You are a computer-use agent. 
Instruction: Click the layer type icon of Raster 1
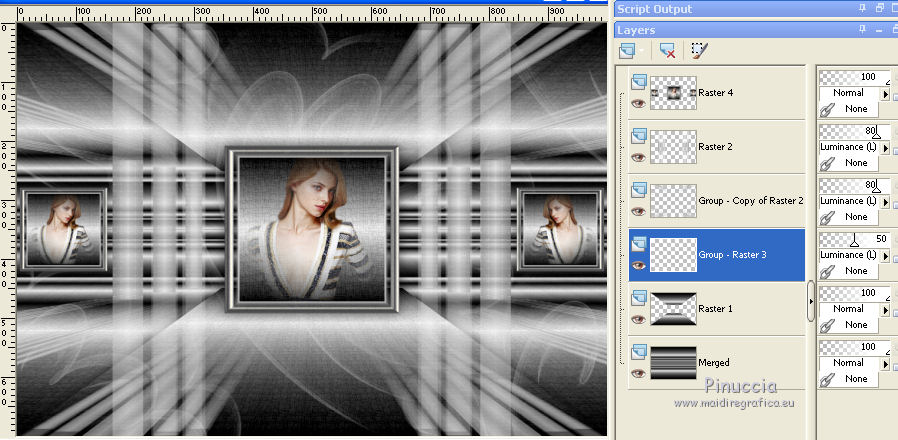point(639,298)
